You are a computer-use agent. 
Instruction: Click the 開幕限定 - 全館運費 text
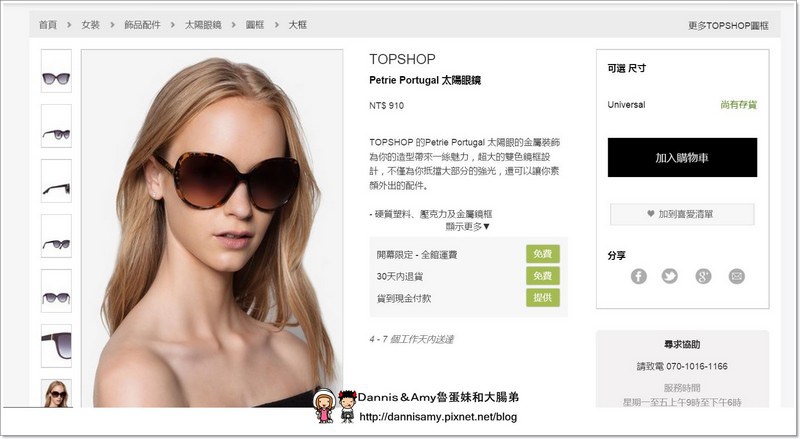(417, 254)
